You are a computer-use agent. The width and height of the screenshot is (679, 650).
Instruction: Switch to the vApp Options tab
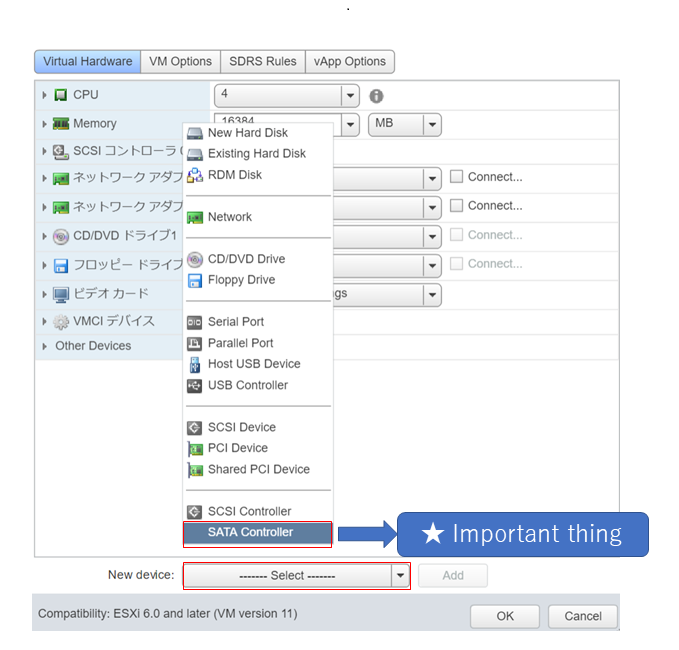(x=350, y=61)
